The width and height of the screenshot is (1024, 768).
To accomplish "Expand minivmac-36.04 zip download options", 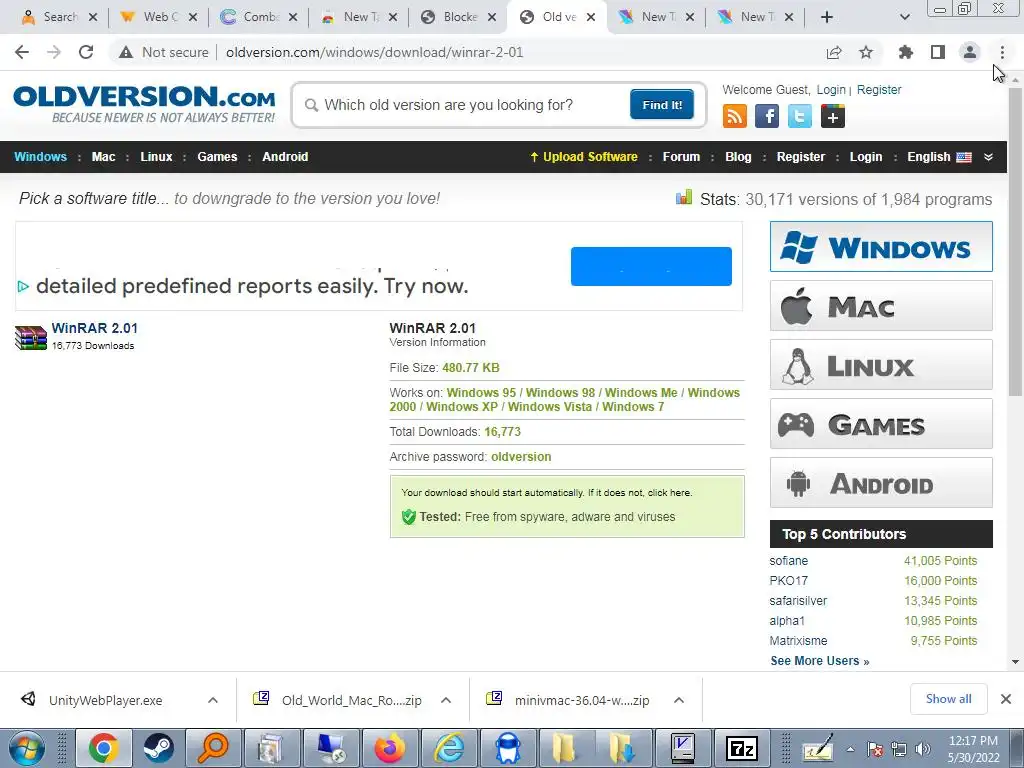I will (679, 700).
